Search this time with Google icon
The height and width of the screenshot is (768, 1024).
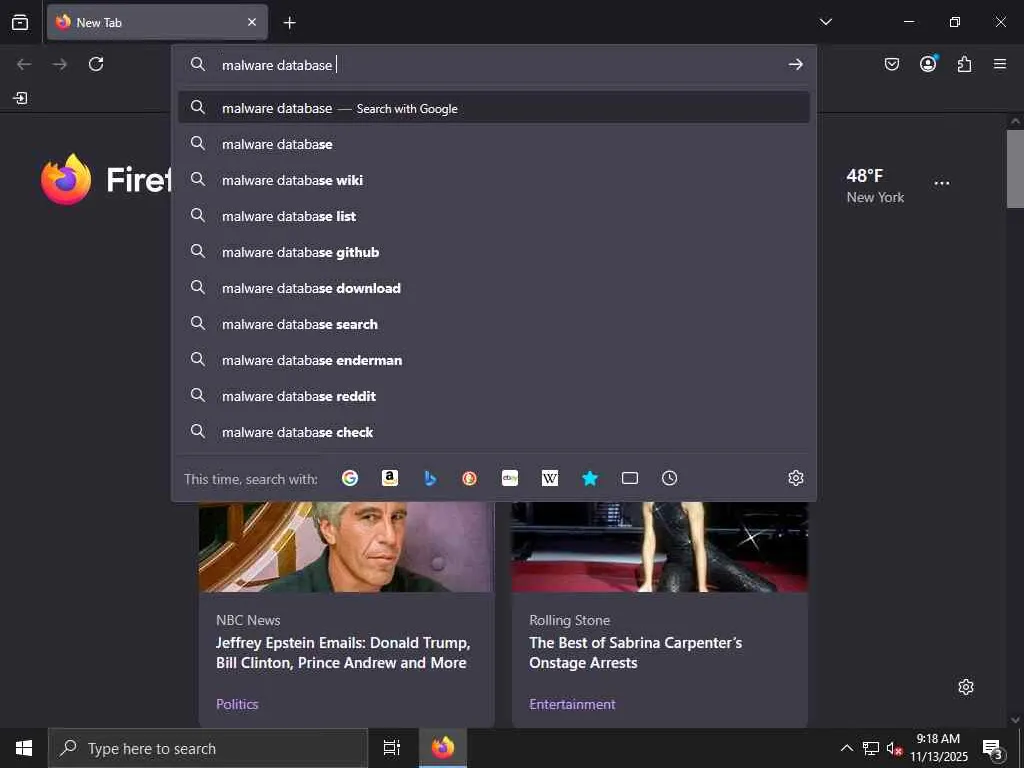350,478
